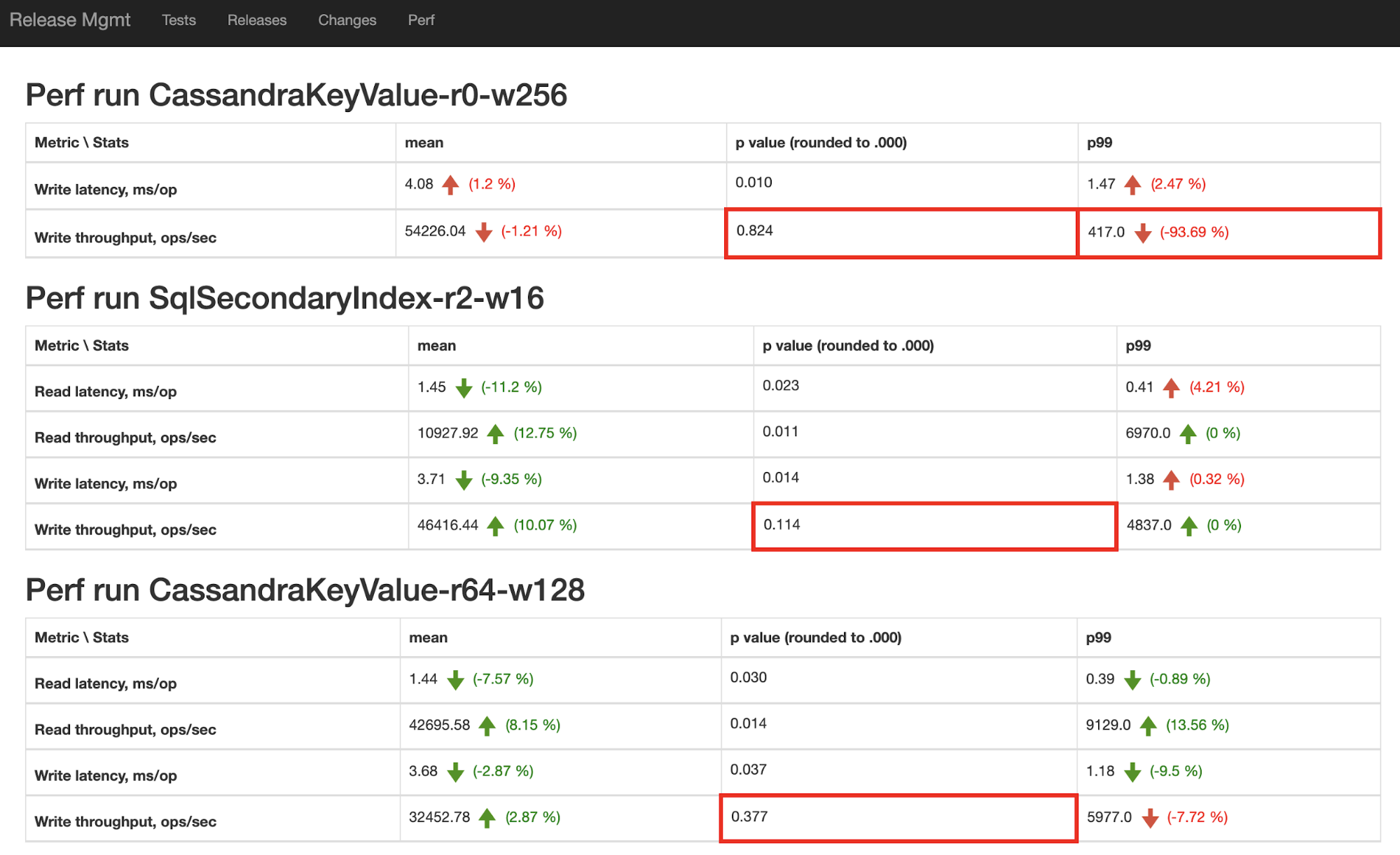Click the Release Mgmt brand title
This screenshot has height=855, width=1400.
[x=70, y=20]
